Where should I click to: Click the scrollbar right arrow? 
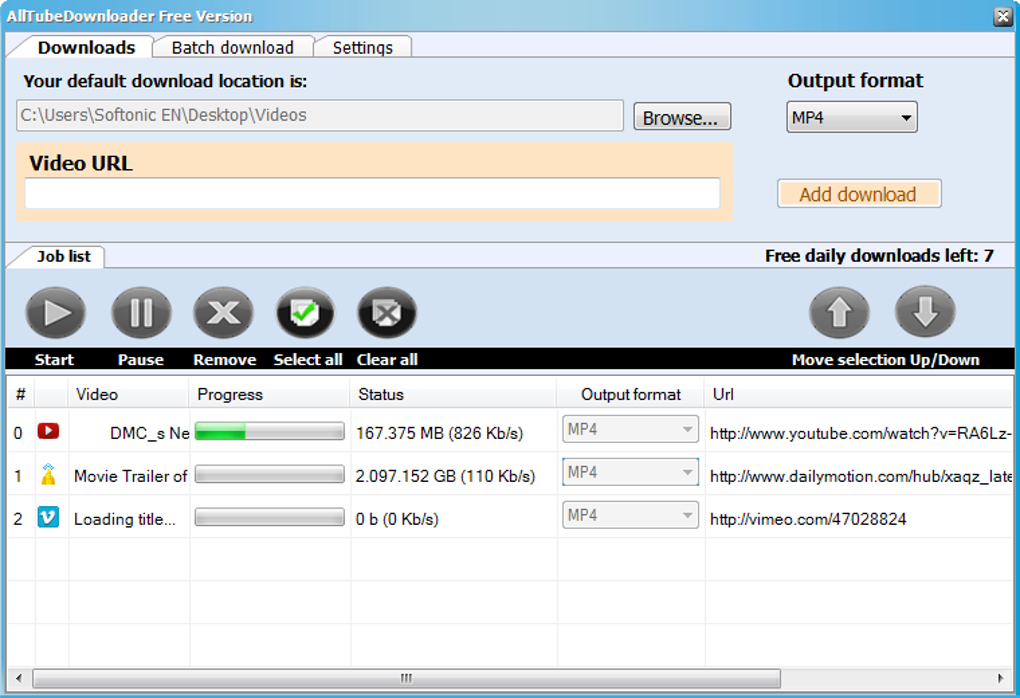click(1000, 678)
